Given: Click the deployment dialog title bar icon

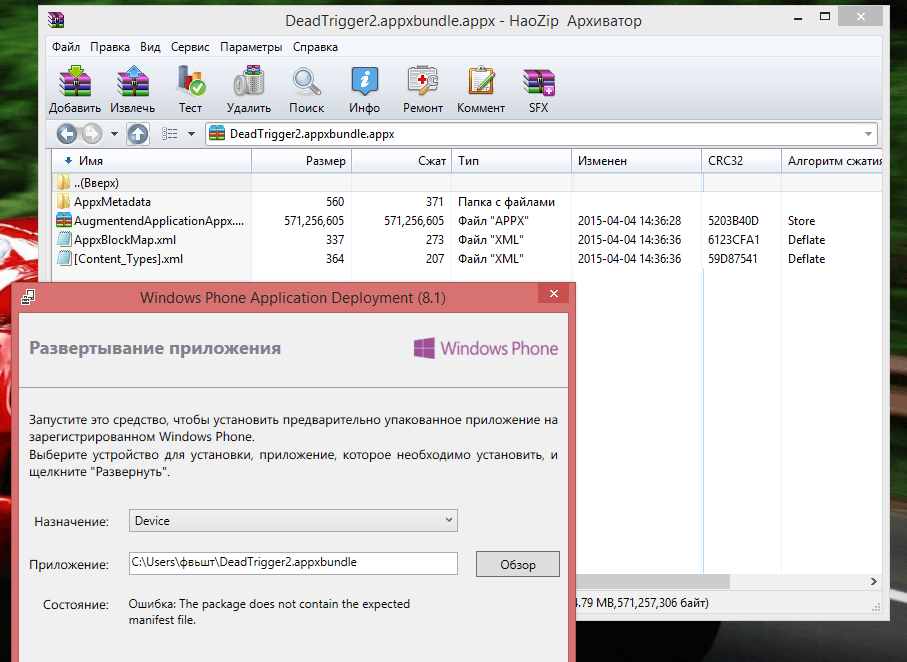Looking at the screenshot, I should 28,297.
